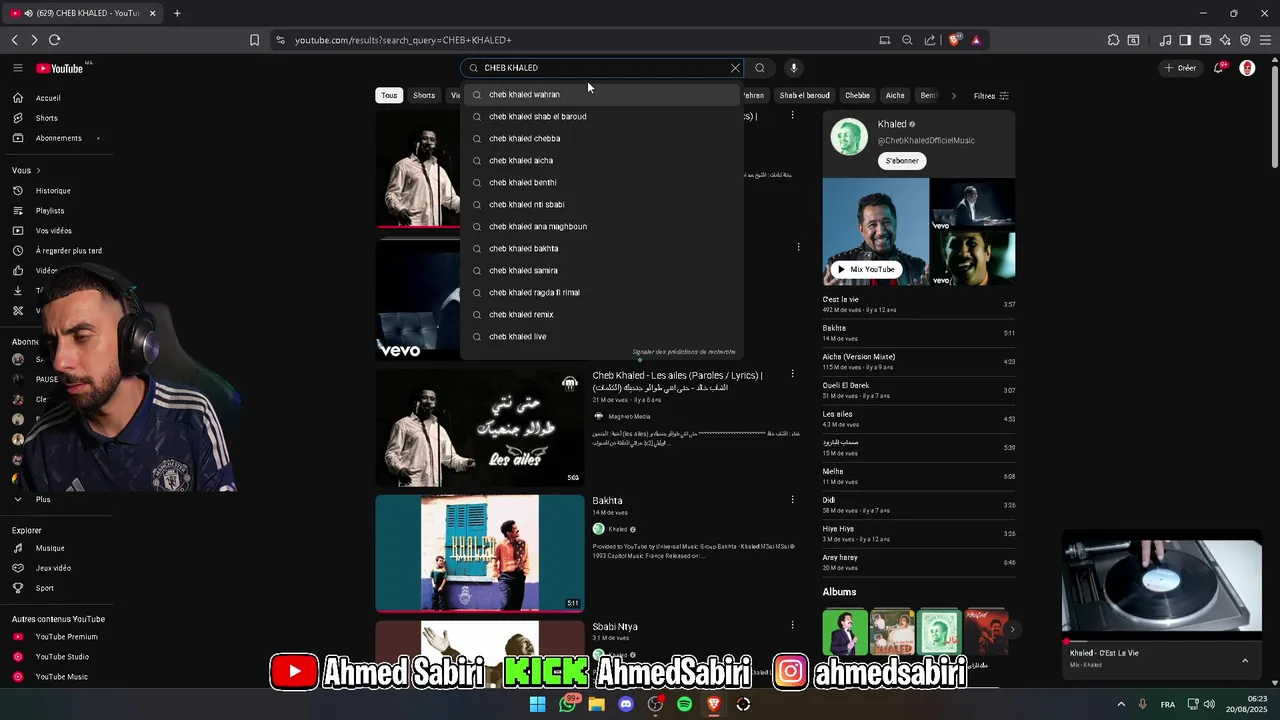Subscribe with the S'abonner button

(x=902, y=161)
